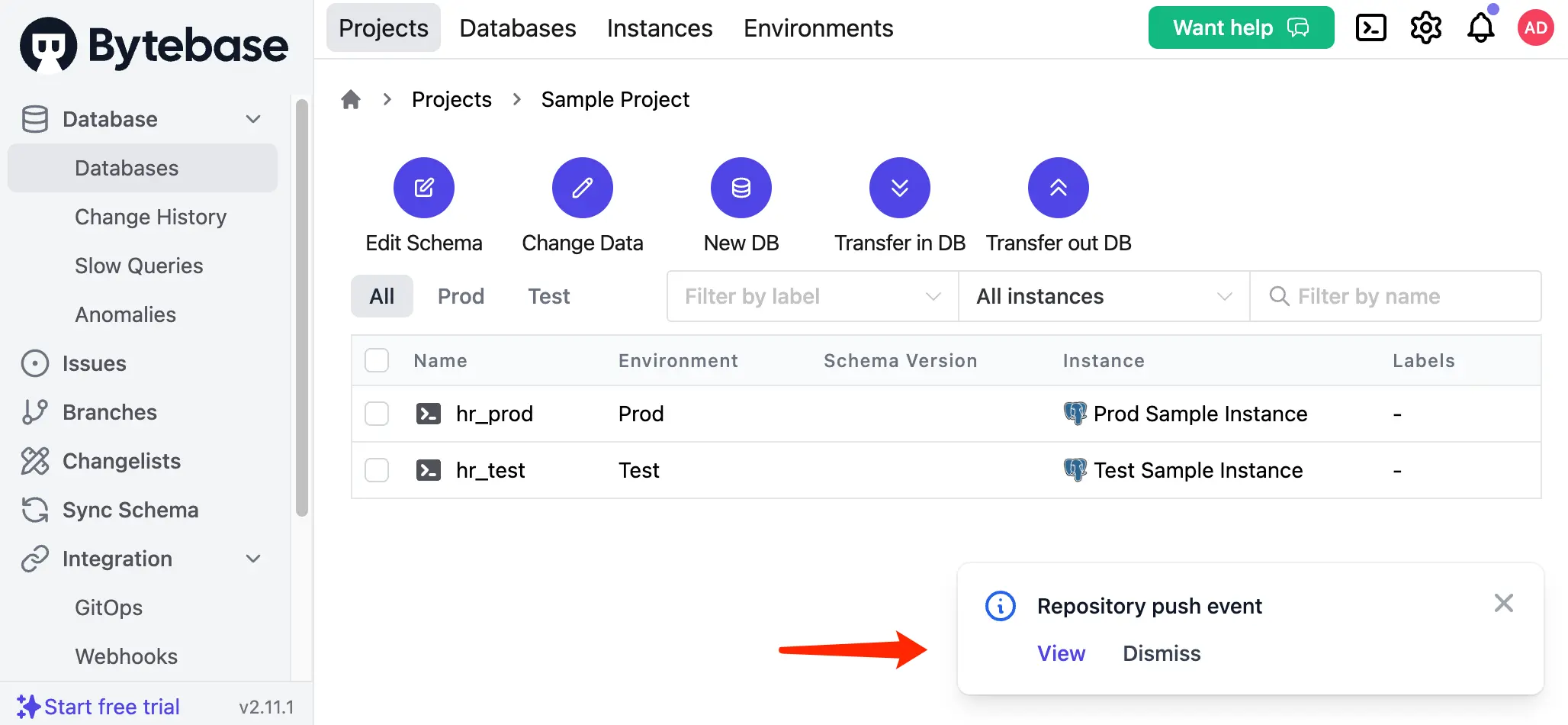1568x725 pixels.
Task: Open the Change Data action
Action: (x=582, y=188)
